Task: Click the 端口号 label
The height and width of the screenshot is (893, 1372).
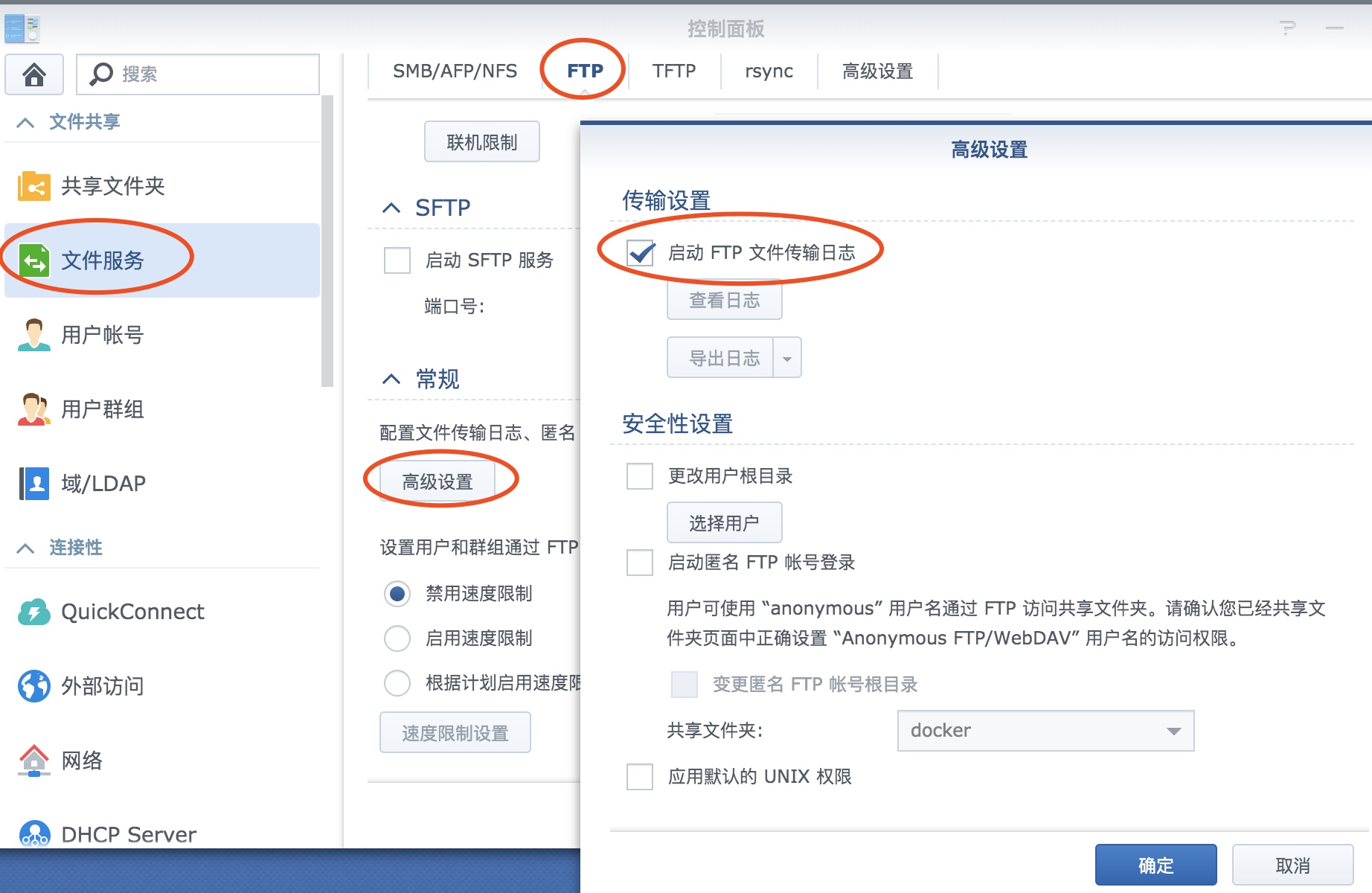Action: click(x=455, y=307)
